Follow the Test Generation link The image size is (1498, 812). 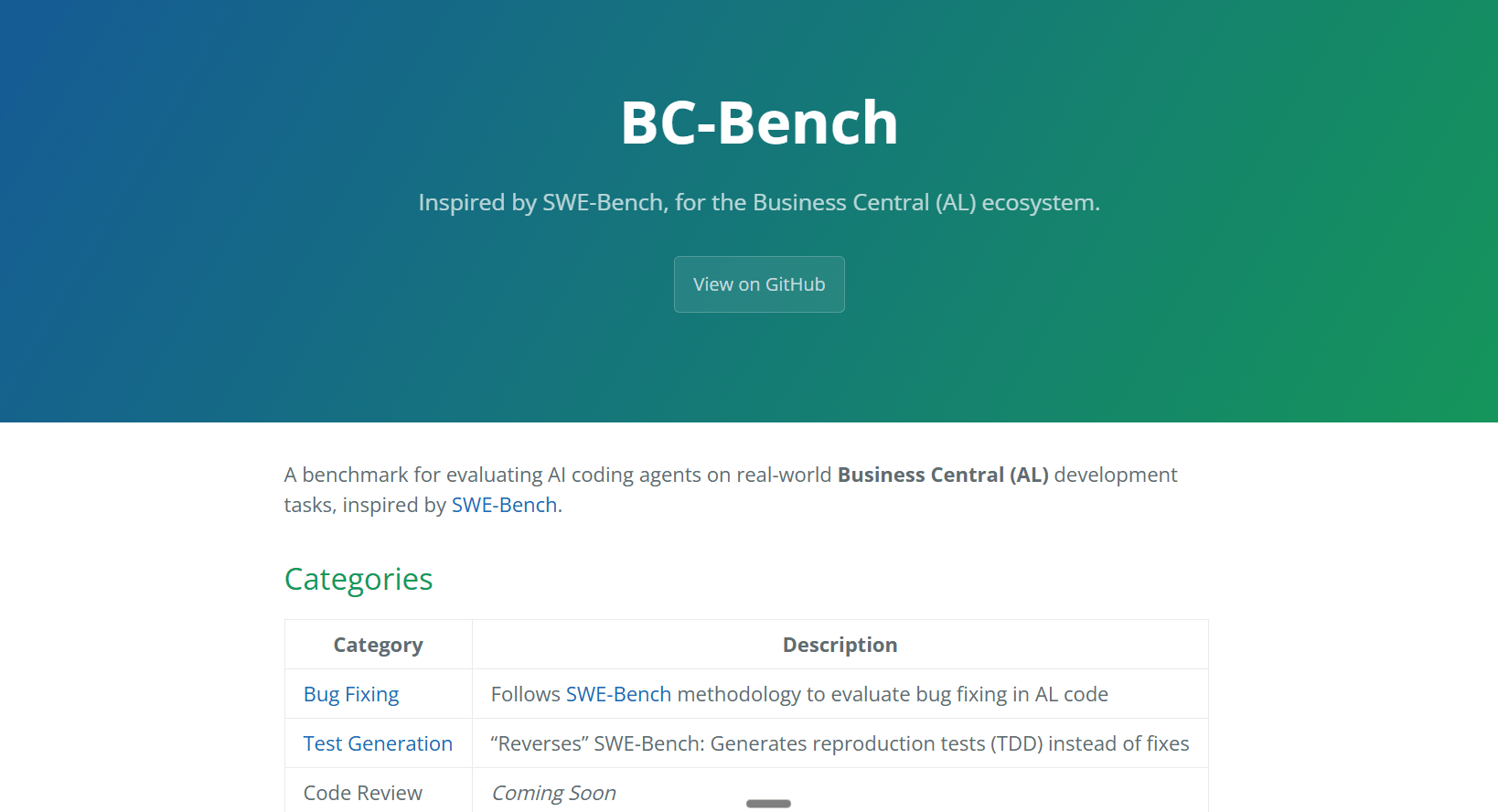click(x=378, y=743)
